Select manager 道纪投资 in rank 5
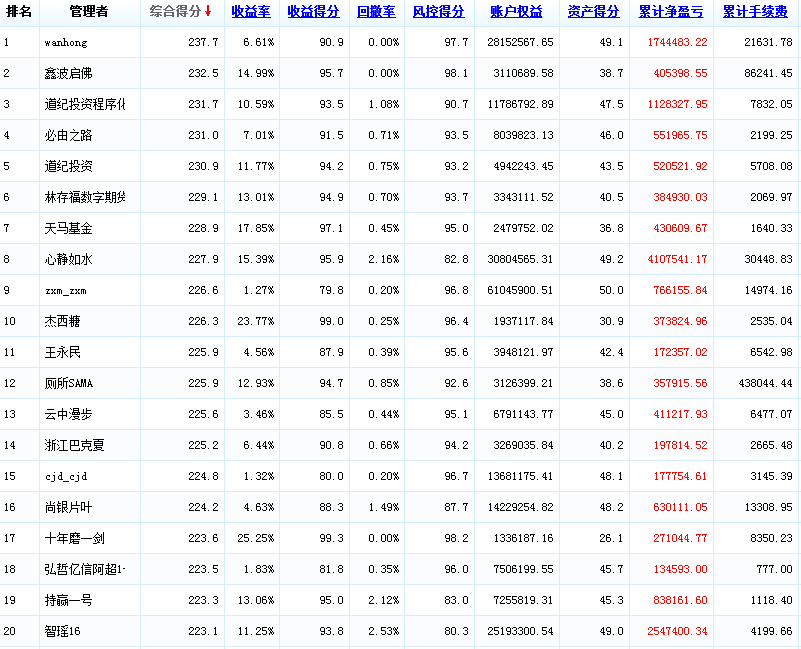The width and height of the screenshot is (801, 649). (x=68, y=166)
